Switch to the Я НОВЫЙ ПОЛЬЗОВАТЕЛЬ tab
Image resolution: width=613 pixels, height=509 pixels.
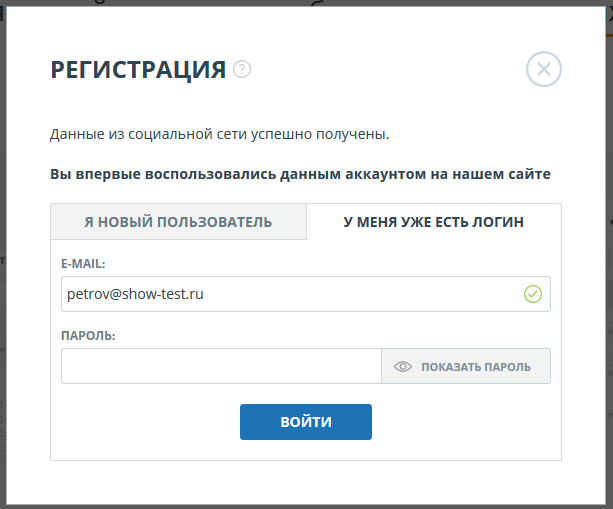click(178, 222)
